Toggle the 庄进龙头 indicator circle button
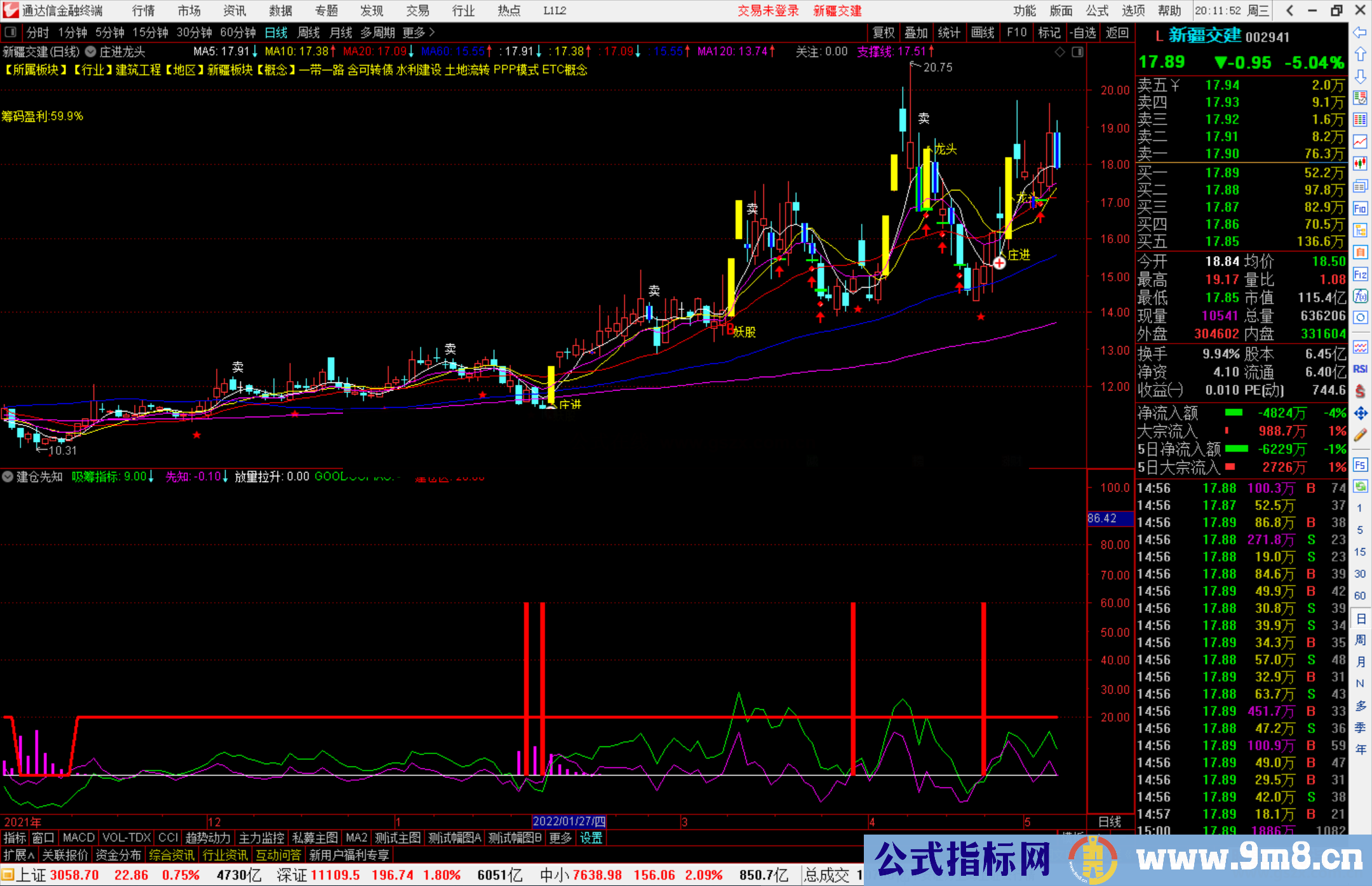The width and height of the screenshot is (1372, 886). click(91, 52)
